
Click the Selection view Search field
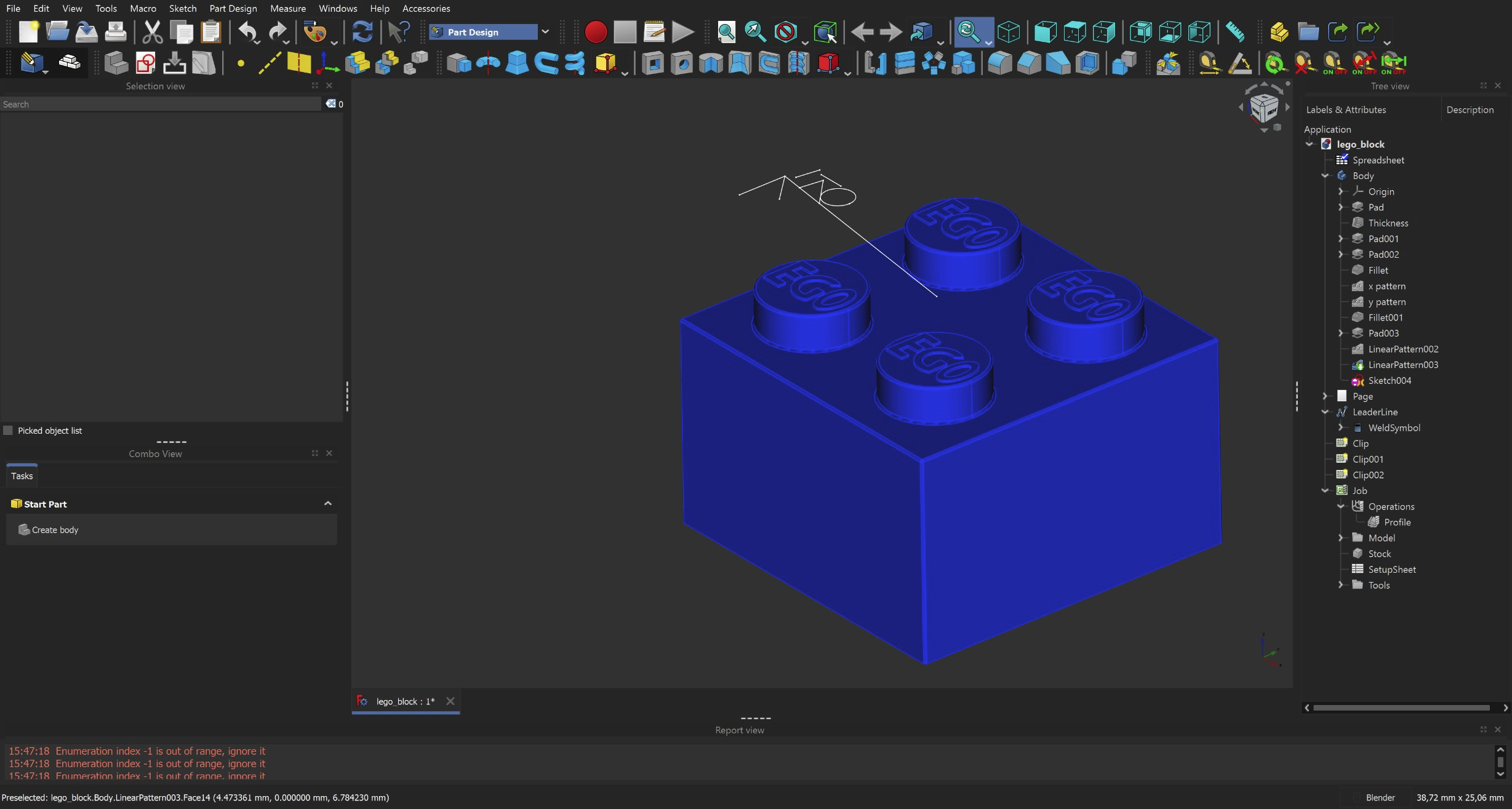(x=160, y=105)
